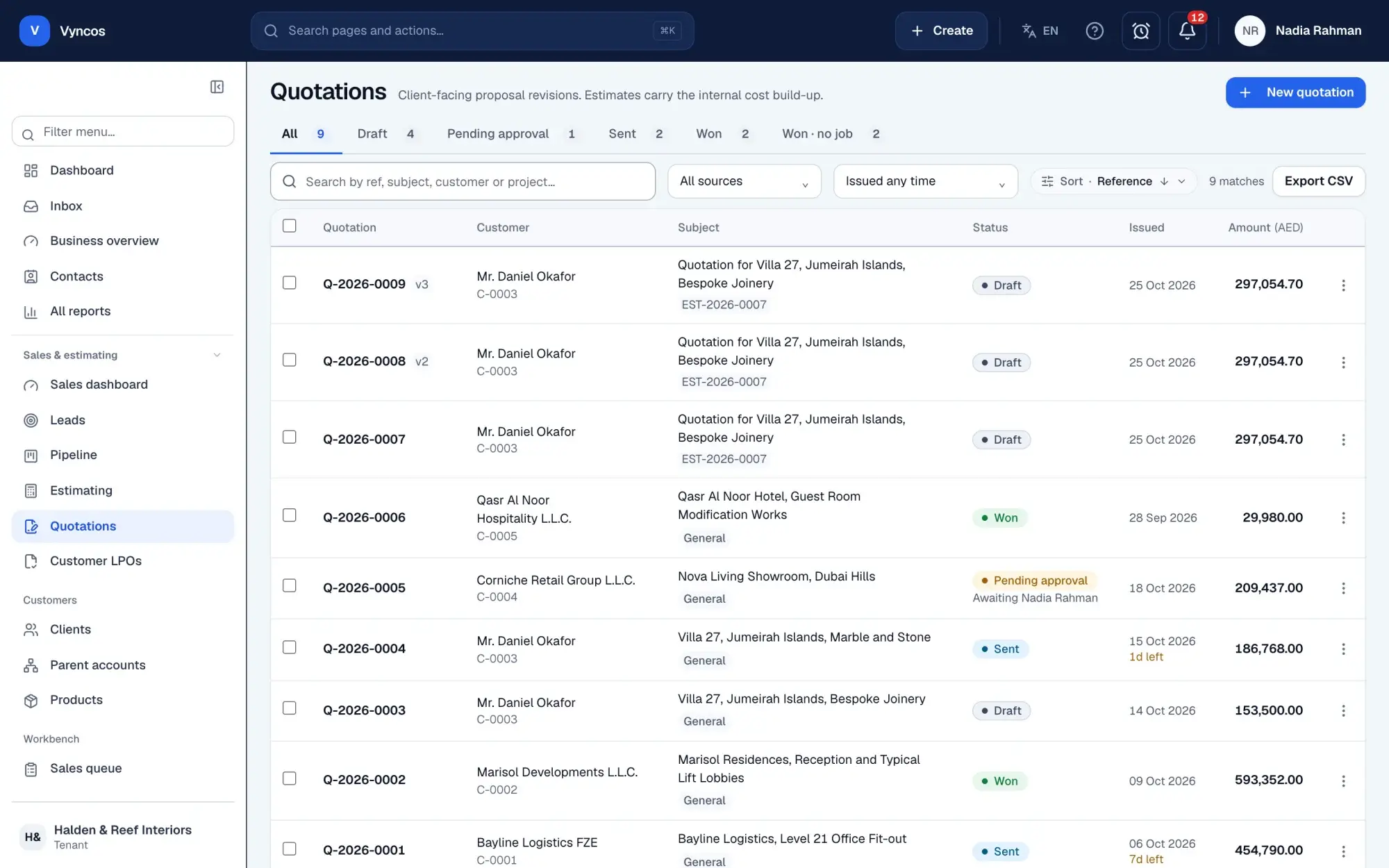This screenshot has height=868, width=1389.
Task: Open Dashboard from sidebar
Action: 123,171
